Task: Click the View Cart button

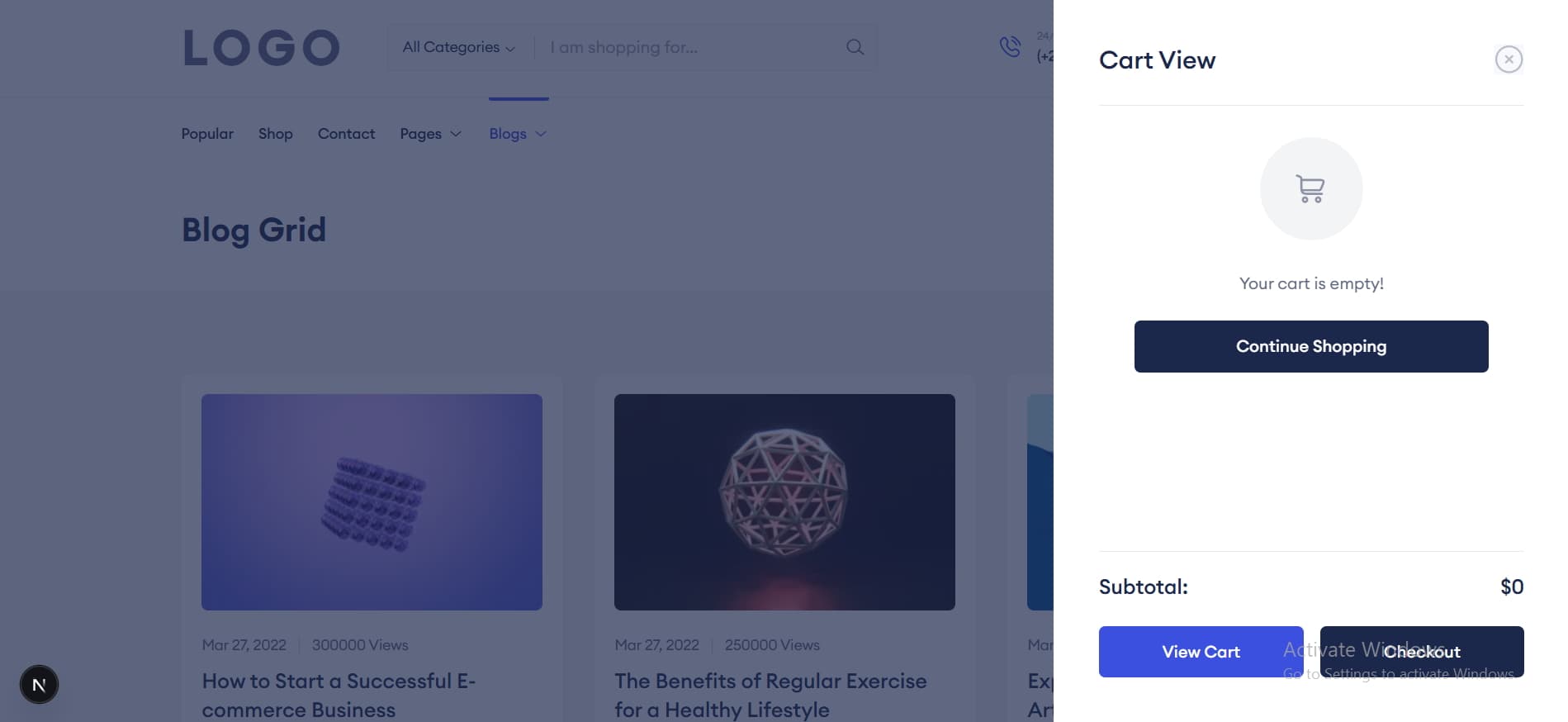Action: point(1201,652)
